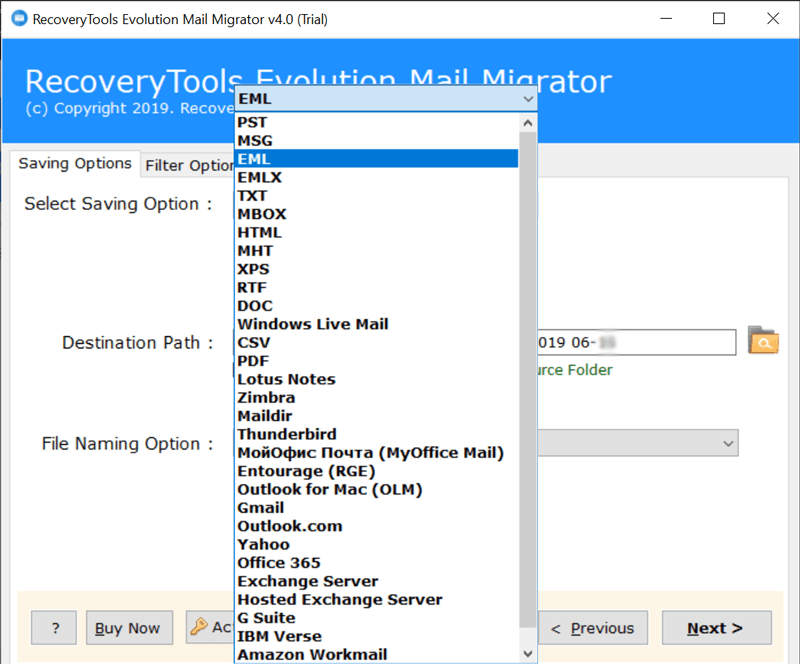Select MHT from the list
Image resolution: width=800 pixels, height=664 pixels.
377,251
